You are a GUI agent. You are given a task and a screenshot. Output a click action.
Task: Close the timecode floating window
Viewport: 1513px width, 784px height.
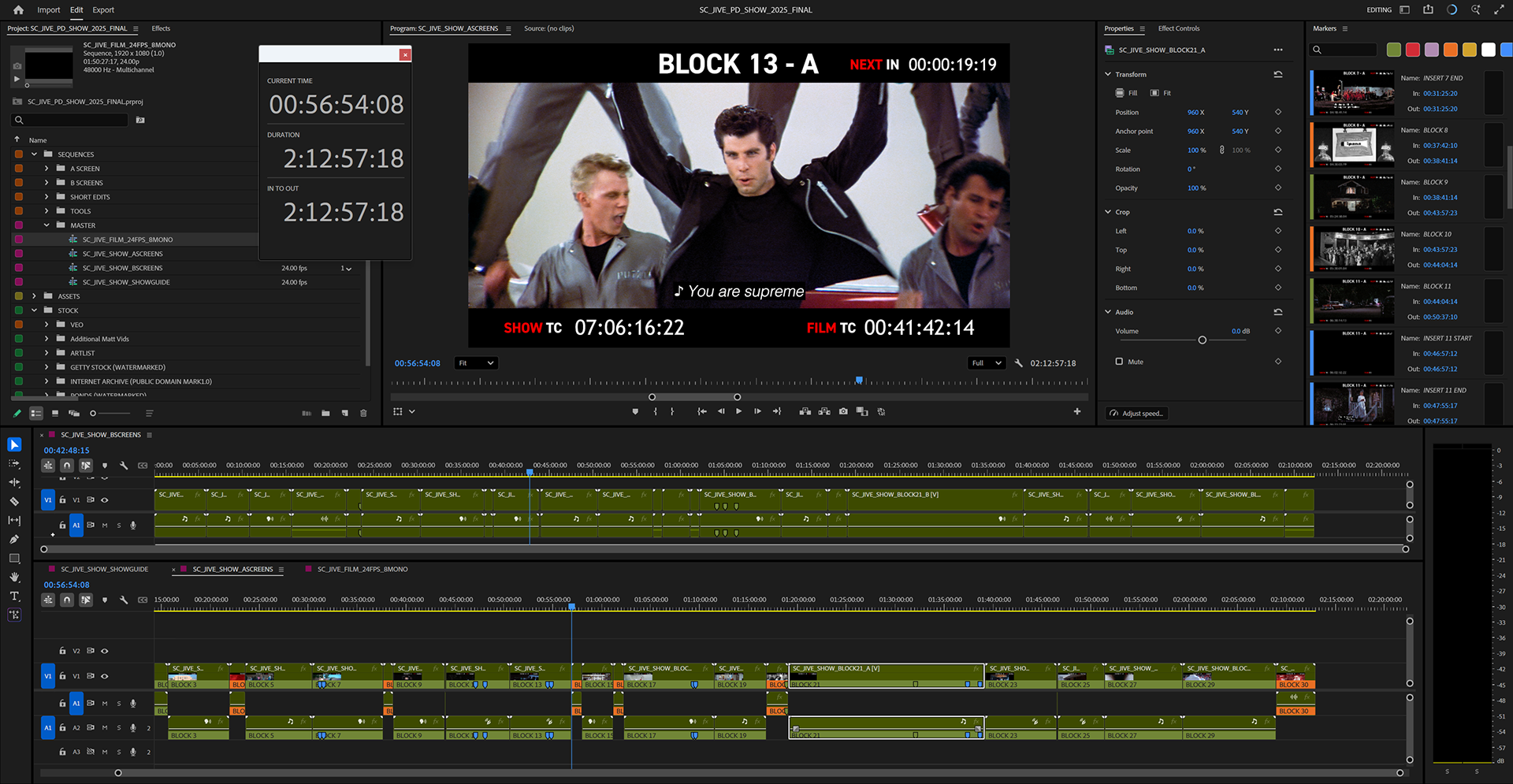(x=405, y=54)
